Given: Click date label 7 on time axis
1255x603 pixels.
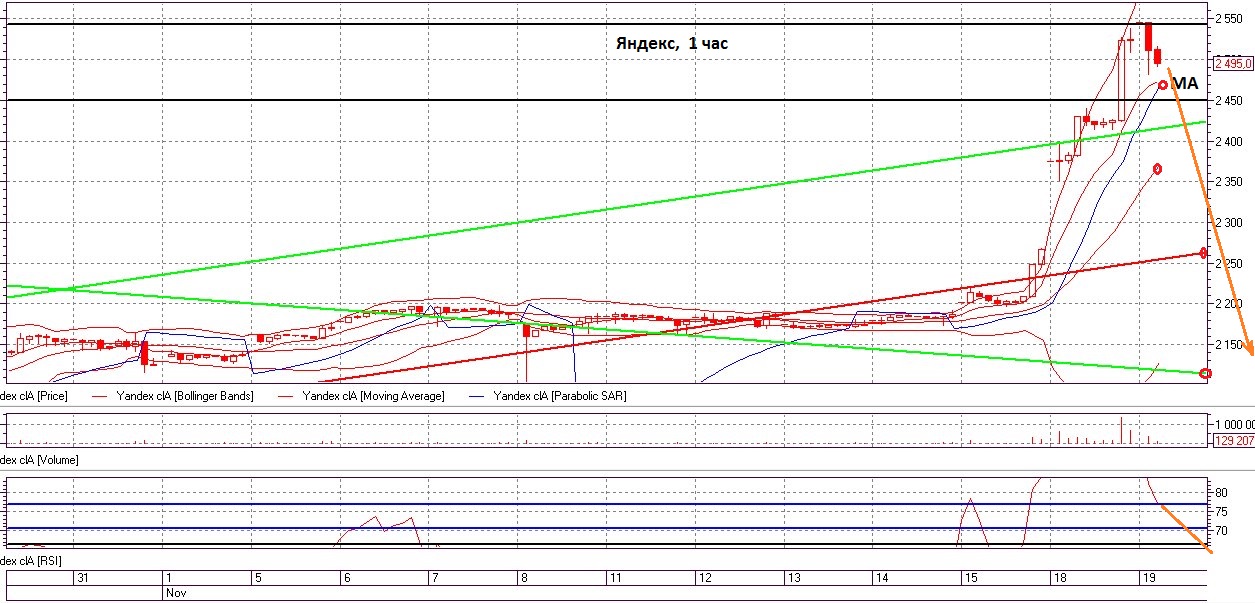Looking at the screenshot, I should (x=434, y=578).
